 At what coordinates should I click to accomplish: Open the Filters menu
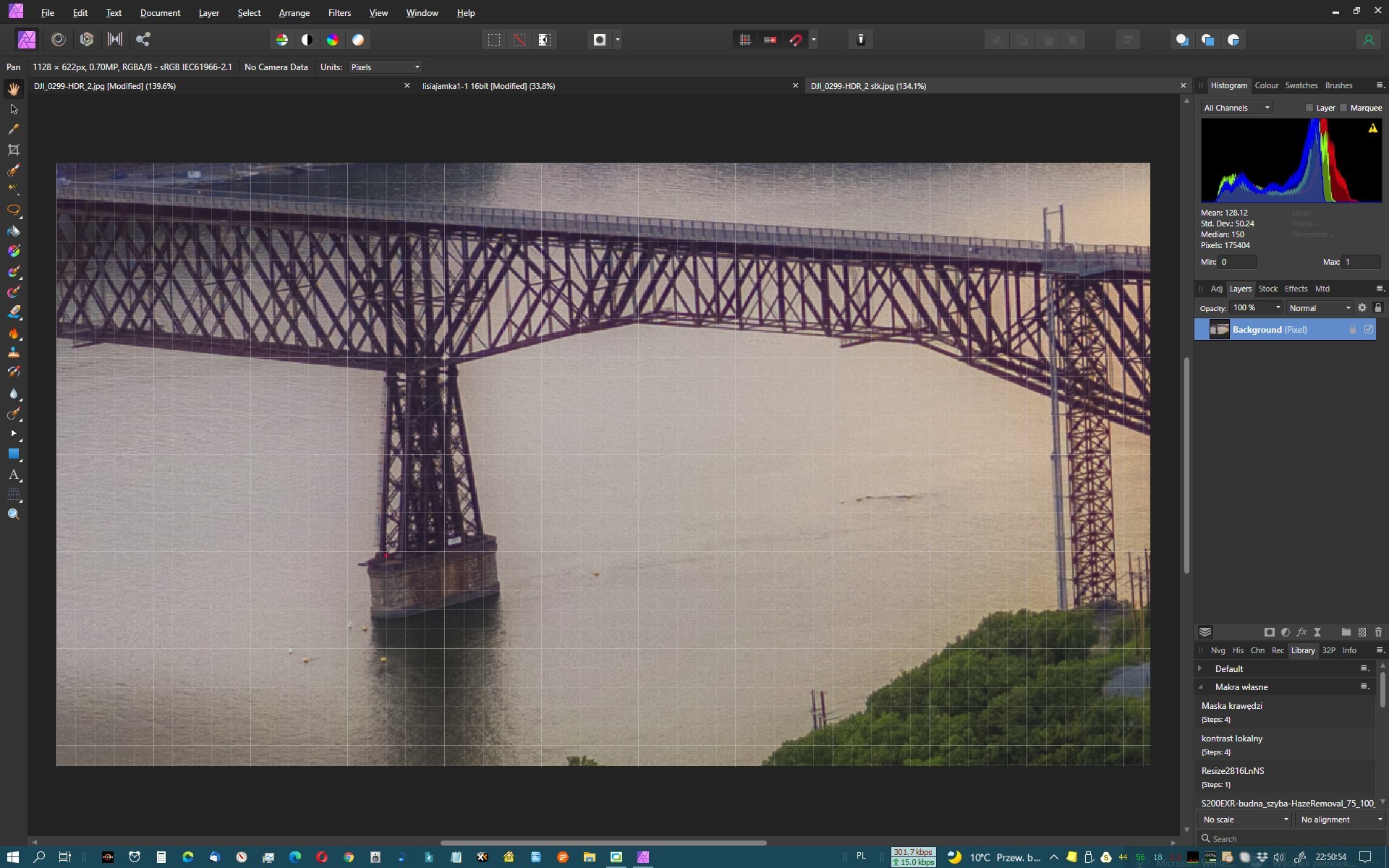point(339,13)
